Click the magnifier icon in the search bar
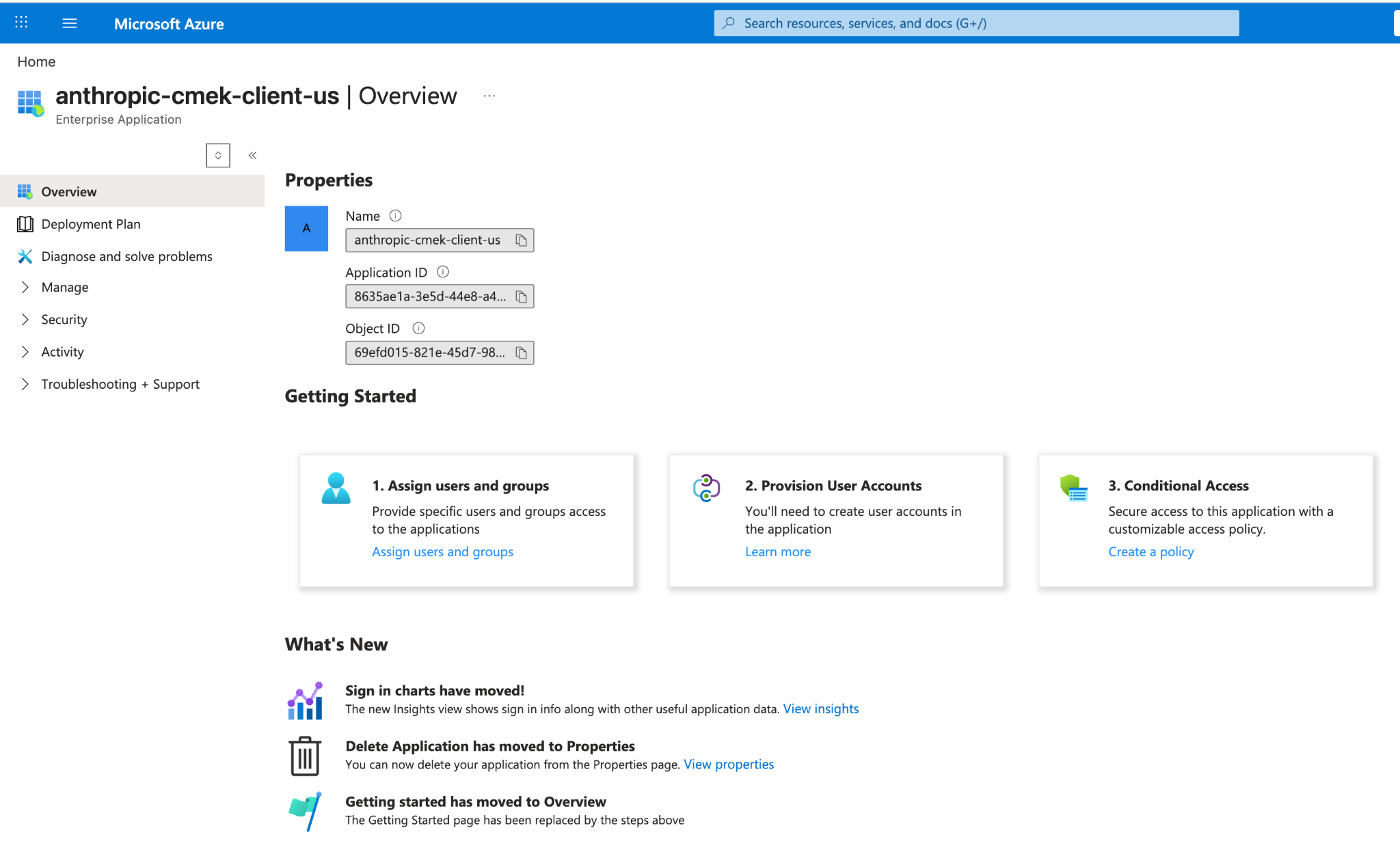This screenshot has height=854, width=1400. [x=729, y=23]
